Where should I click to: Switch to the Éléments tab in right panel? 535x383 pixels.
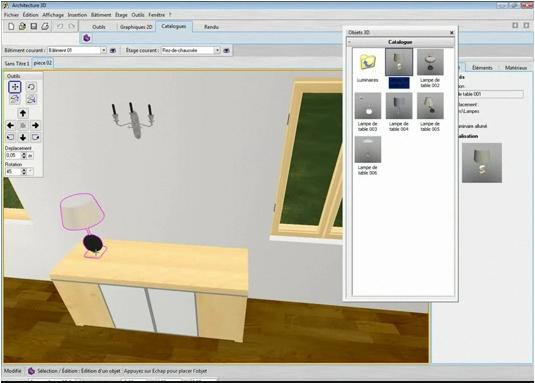pyautogui.click(x=482, y=68)
